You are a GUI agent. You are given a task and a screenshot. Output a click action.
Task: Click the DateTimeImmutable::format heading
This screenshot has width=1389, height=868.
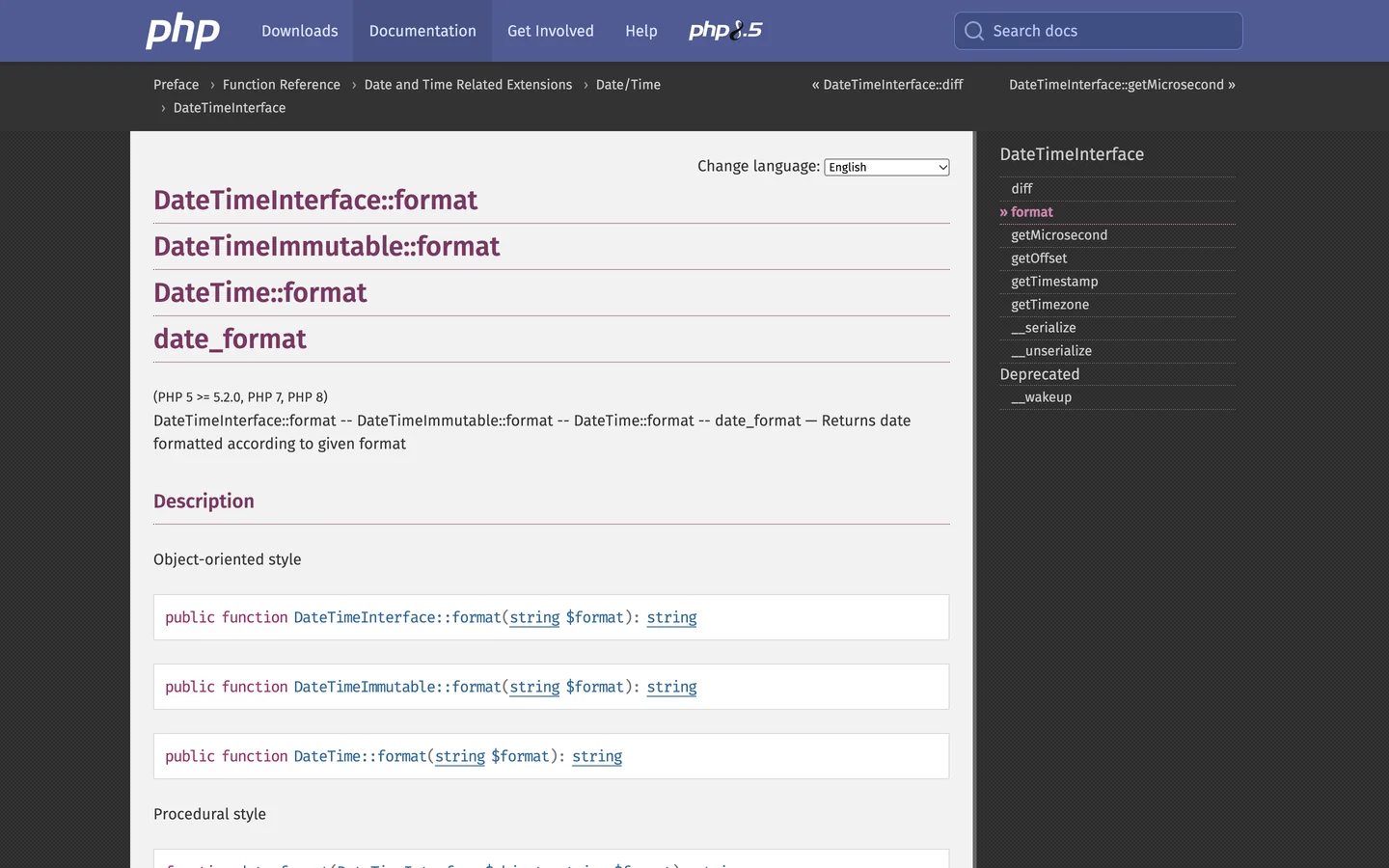326,246
